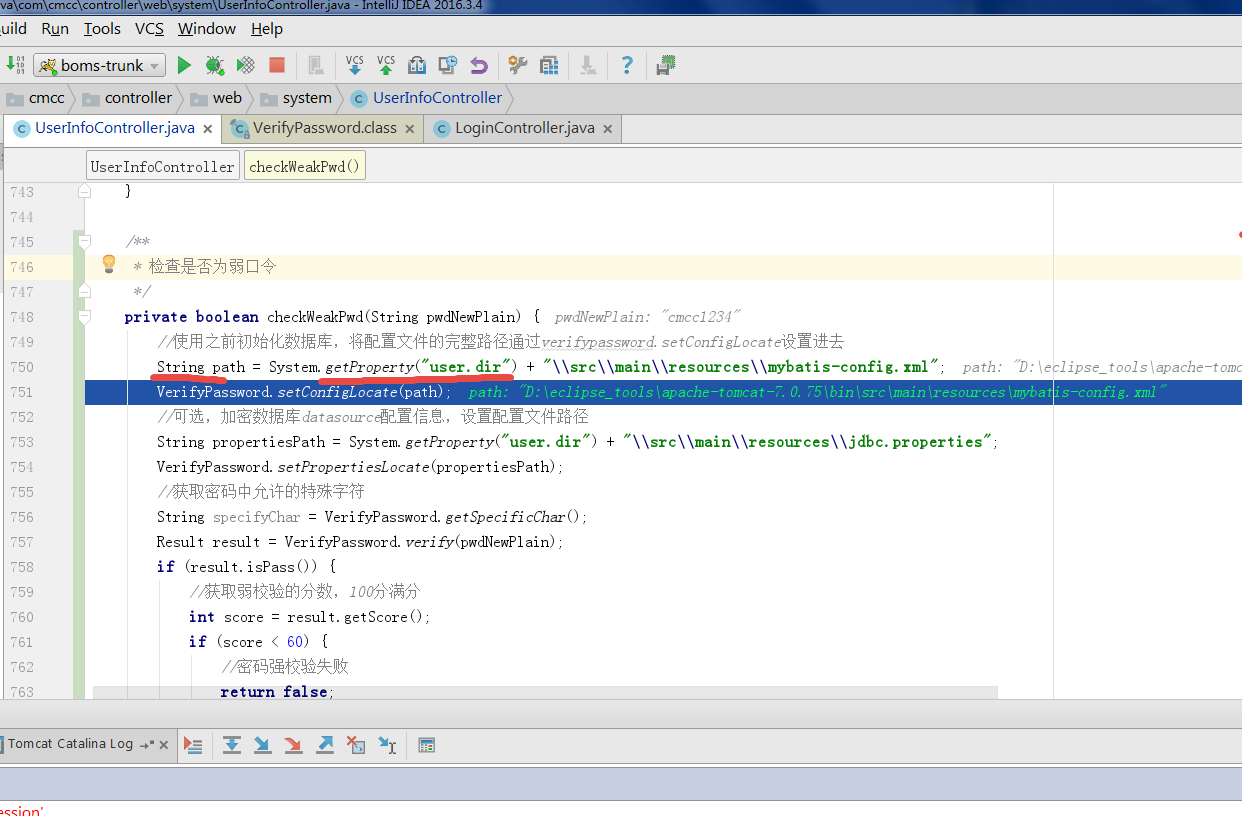Viewport: 1242px width, 816px height.
Task: Click the "user.dir" string on line 750
Action: pos(465,367)
